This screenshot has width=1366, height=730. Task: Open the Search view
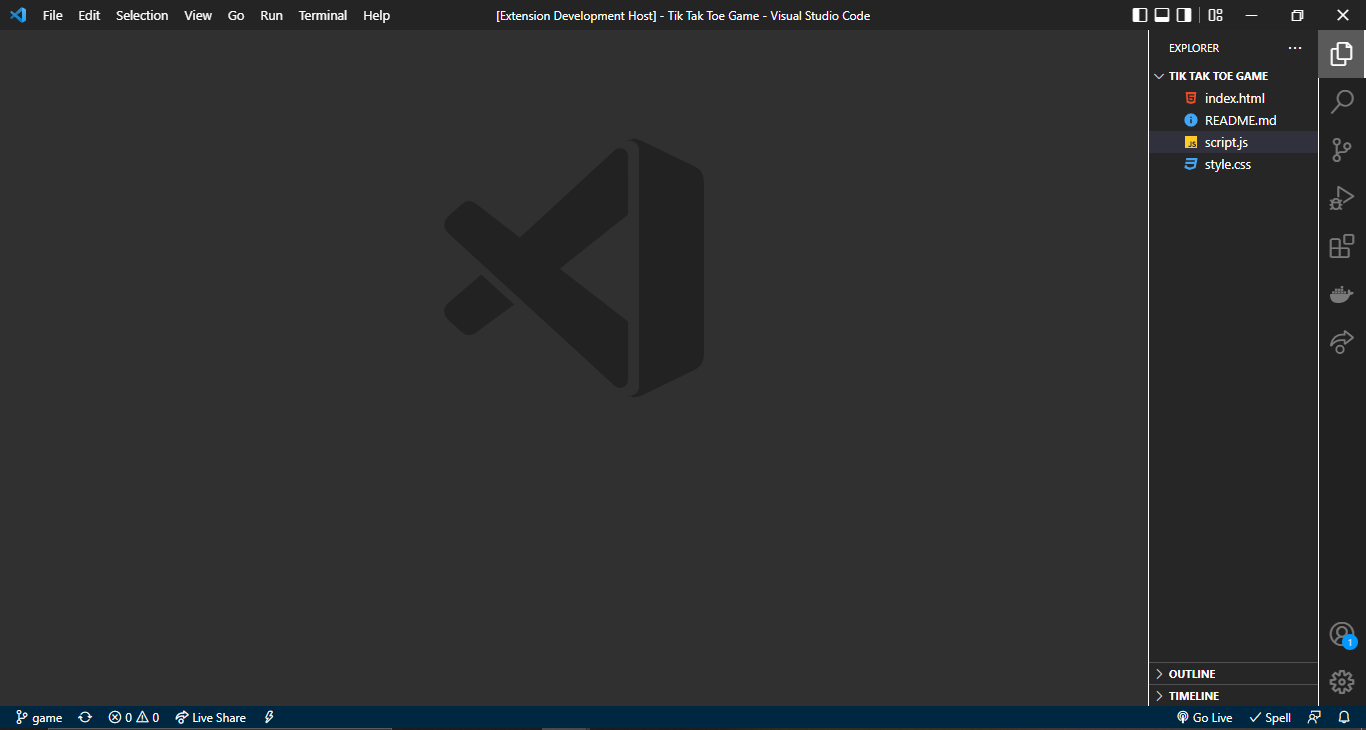point(1342,102)
